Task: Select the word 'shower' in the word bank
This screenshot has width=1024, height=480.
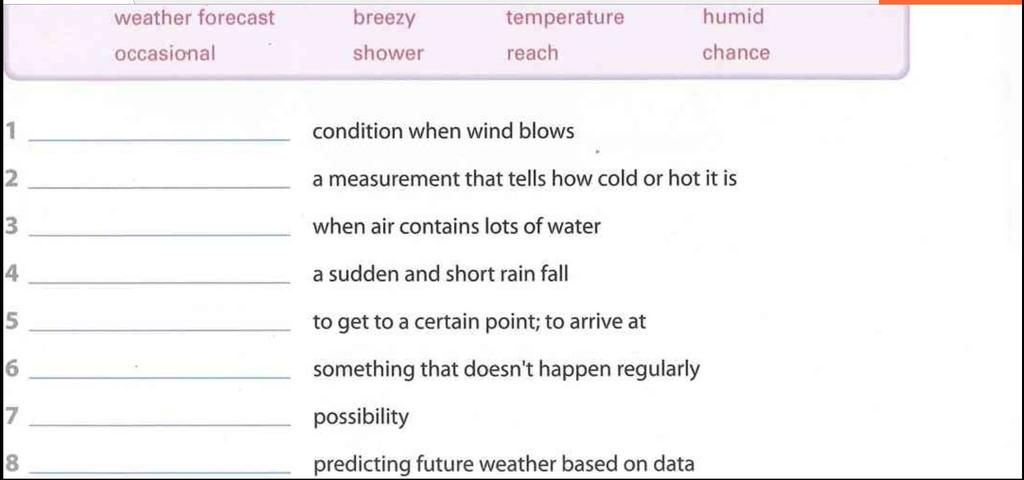Action: coord(388,54)
